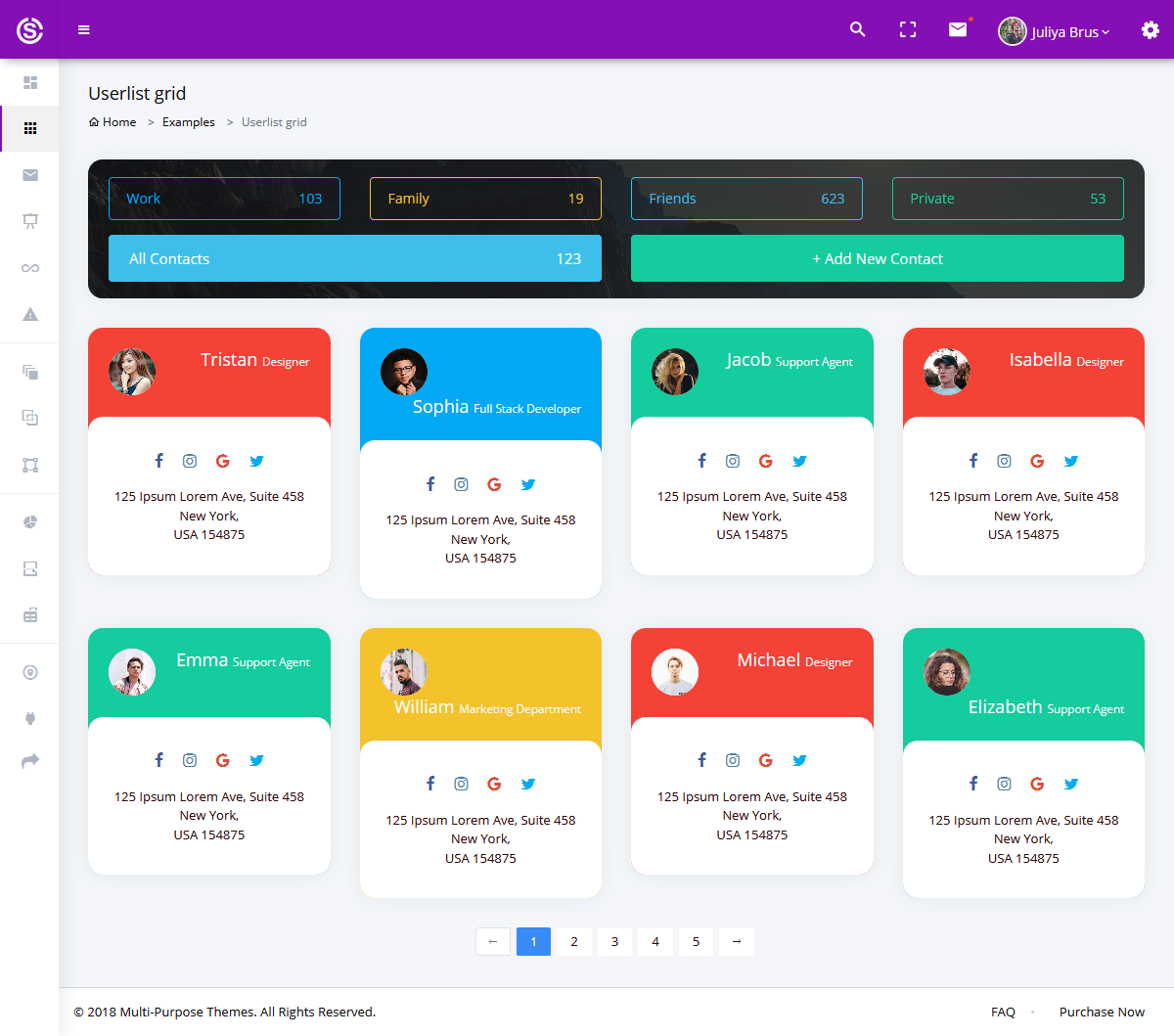Viewport: 1174px width, 1036px height.
Task: Open the search icon in the top bar
Action: [x=857, y=29]
